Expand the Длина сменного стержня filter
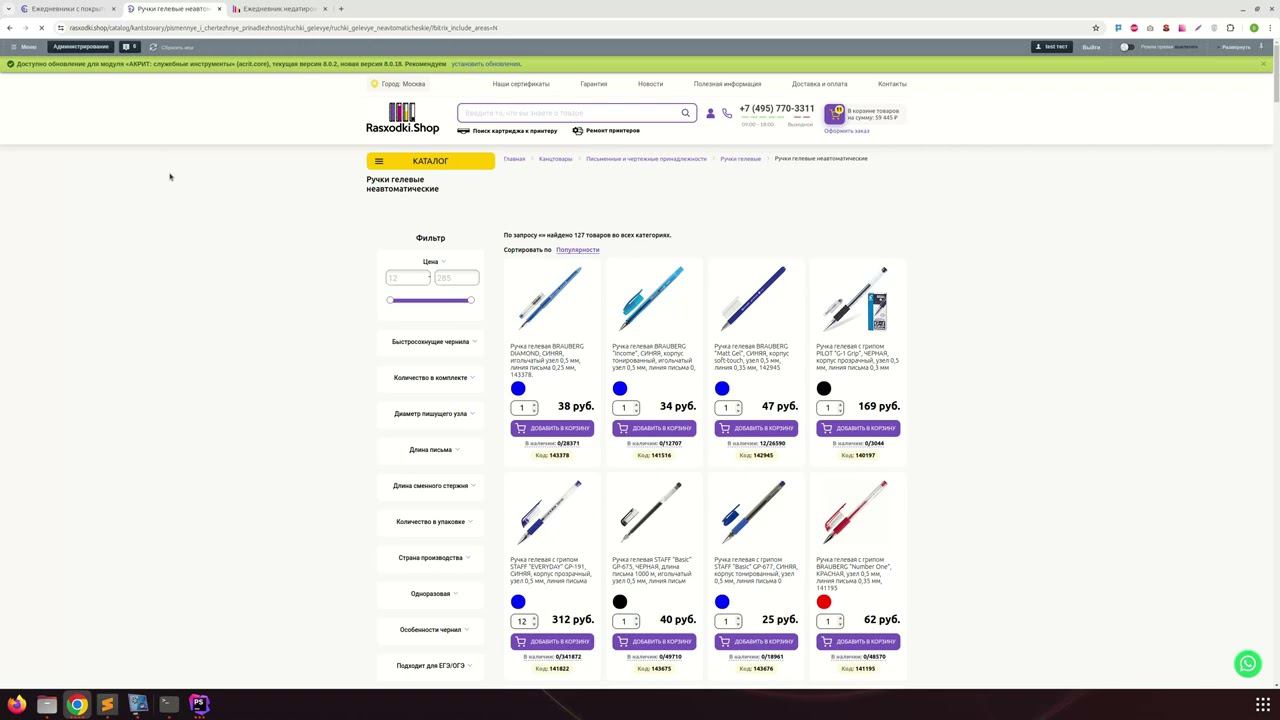The width and height of the screenshot is (1280, 720). [431, 486]
